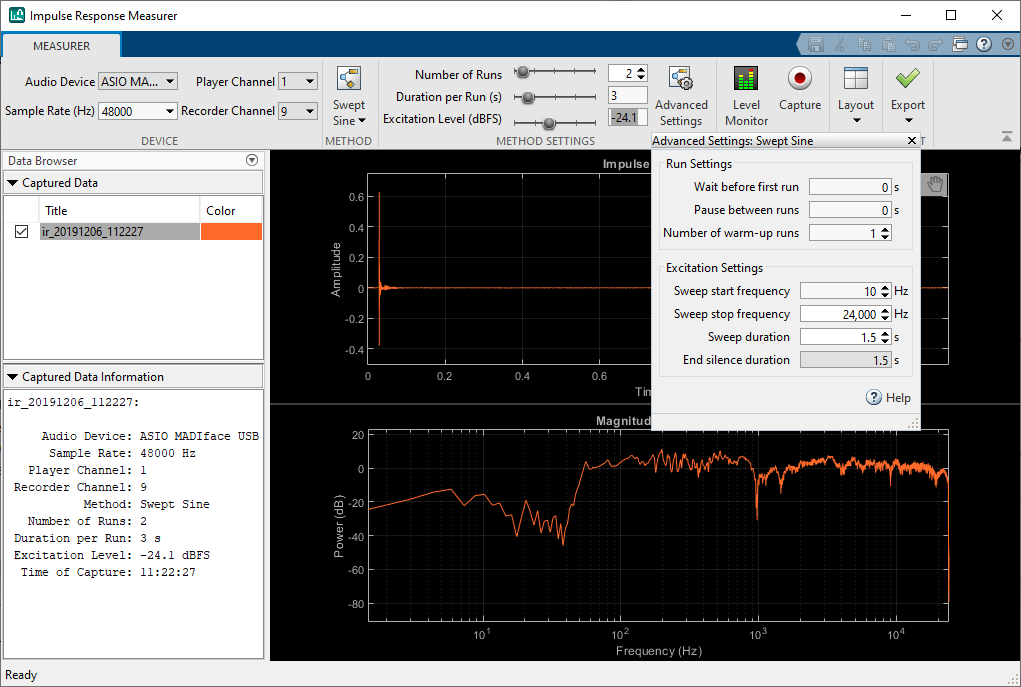
Task: Open the Advanced Settings gear icon
Action: point(681,80)
